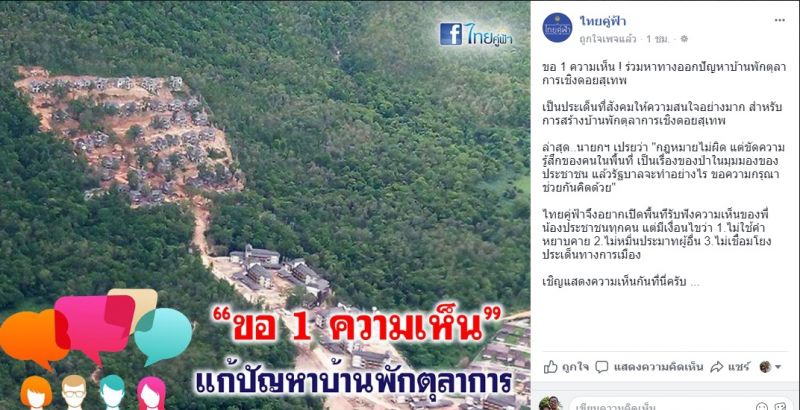Screen dimensions: 800x410
Task: Click the thumbs-up like icon
Action: pos(551,366)
